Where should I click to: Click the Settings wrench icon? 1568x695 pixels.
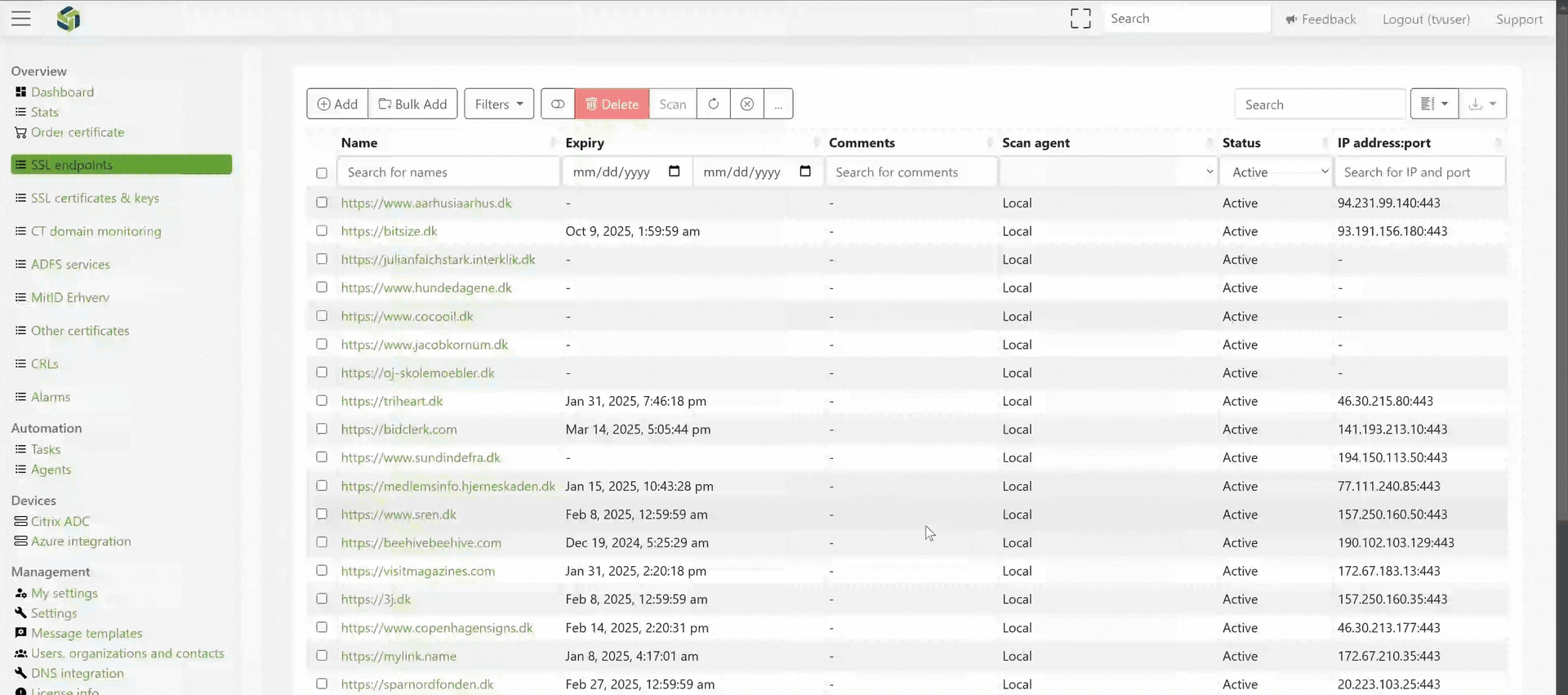21,613
